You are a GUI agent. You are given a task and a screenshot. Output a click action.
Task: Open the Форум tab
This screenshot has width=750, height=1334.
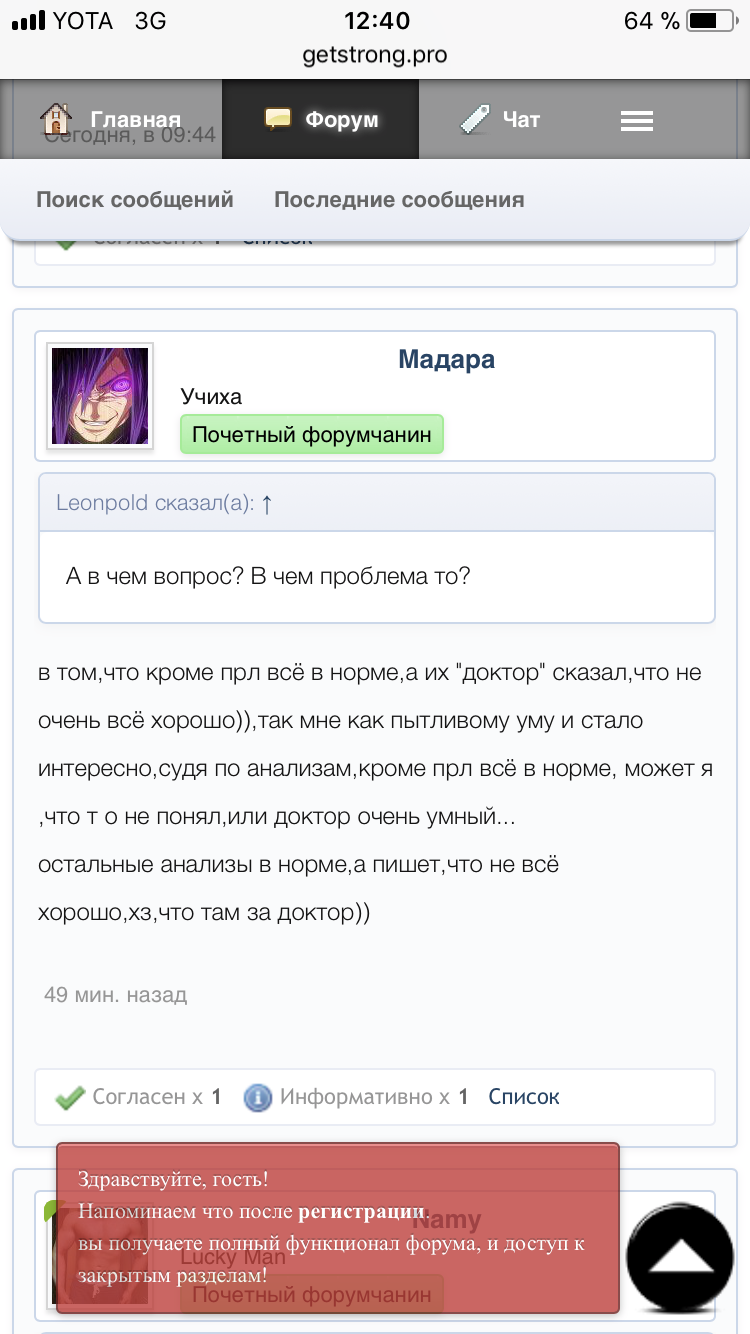tap(341, 120)
